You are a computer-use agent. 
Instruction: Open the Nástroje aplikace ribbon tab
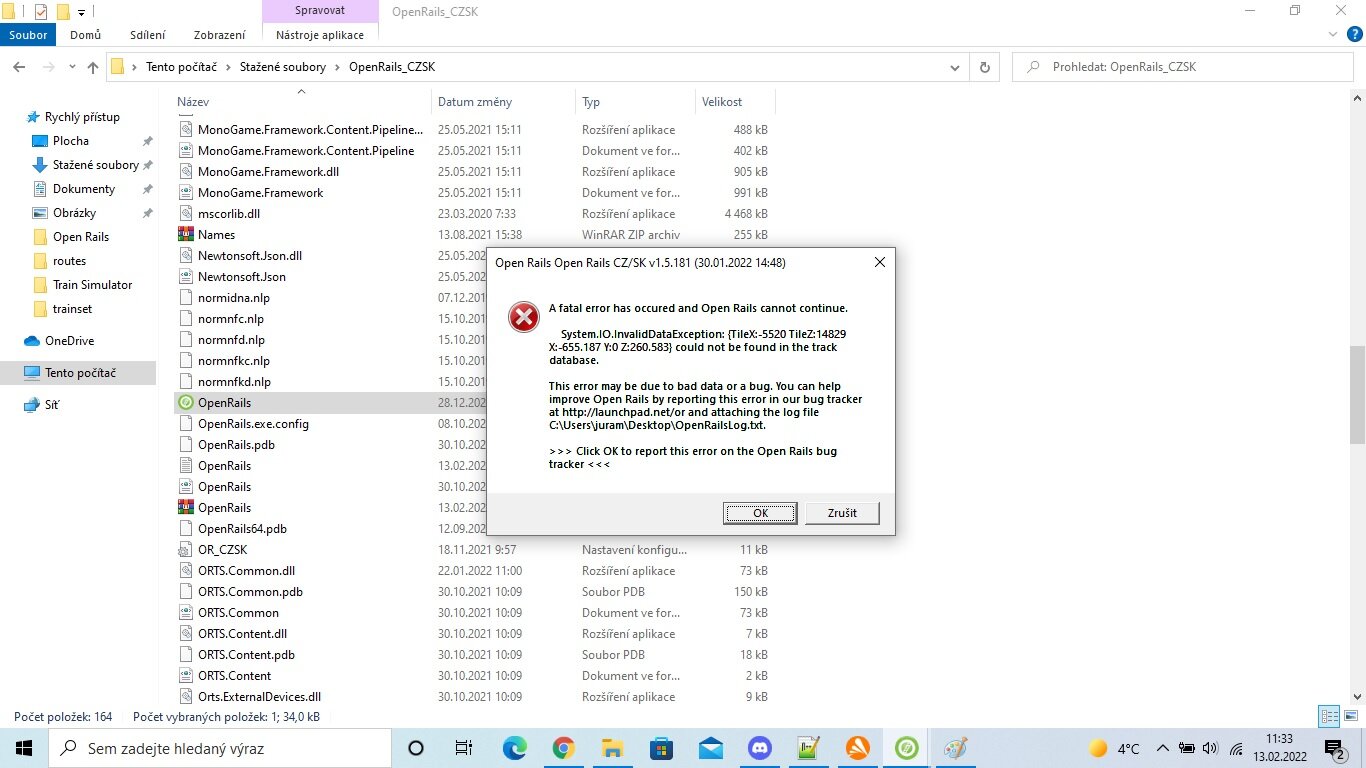click(x=320, y=35)
